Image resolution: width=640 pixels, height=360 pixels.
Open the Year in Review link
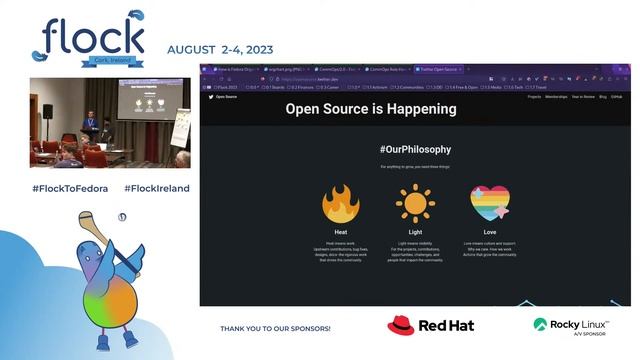coord(583,97)
